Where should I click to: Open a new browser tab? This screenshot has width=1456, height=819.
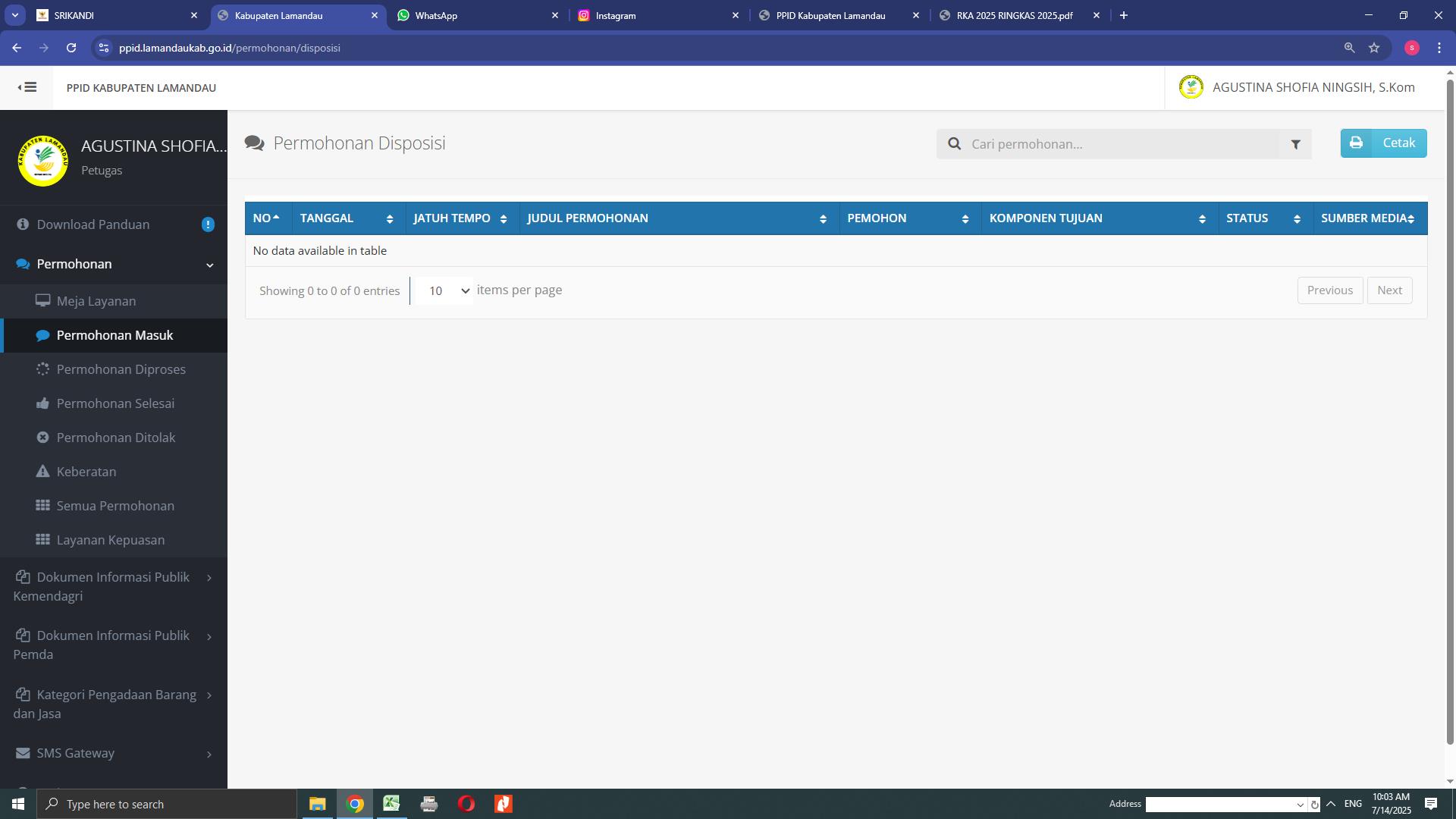(x=1124, y=15)
